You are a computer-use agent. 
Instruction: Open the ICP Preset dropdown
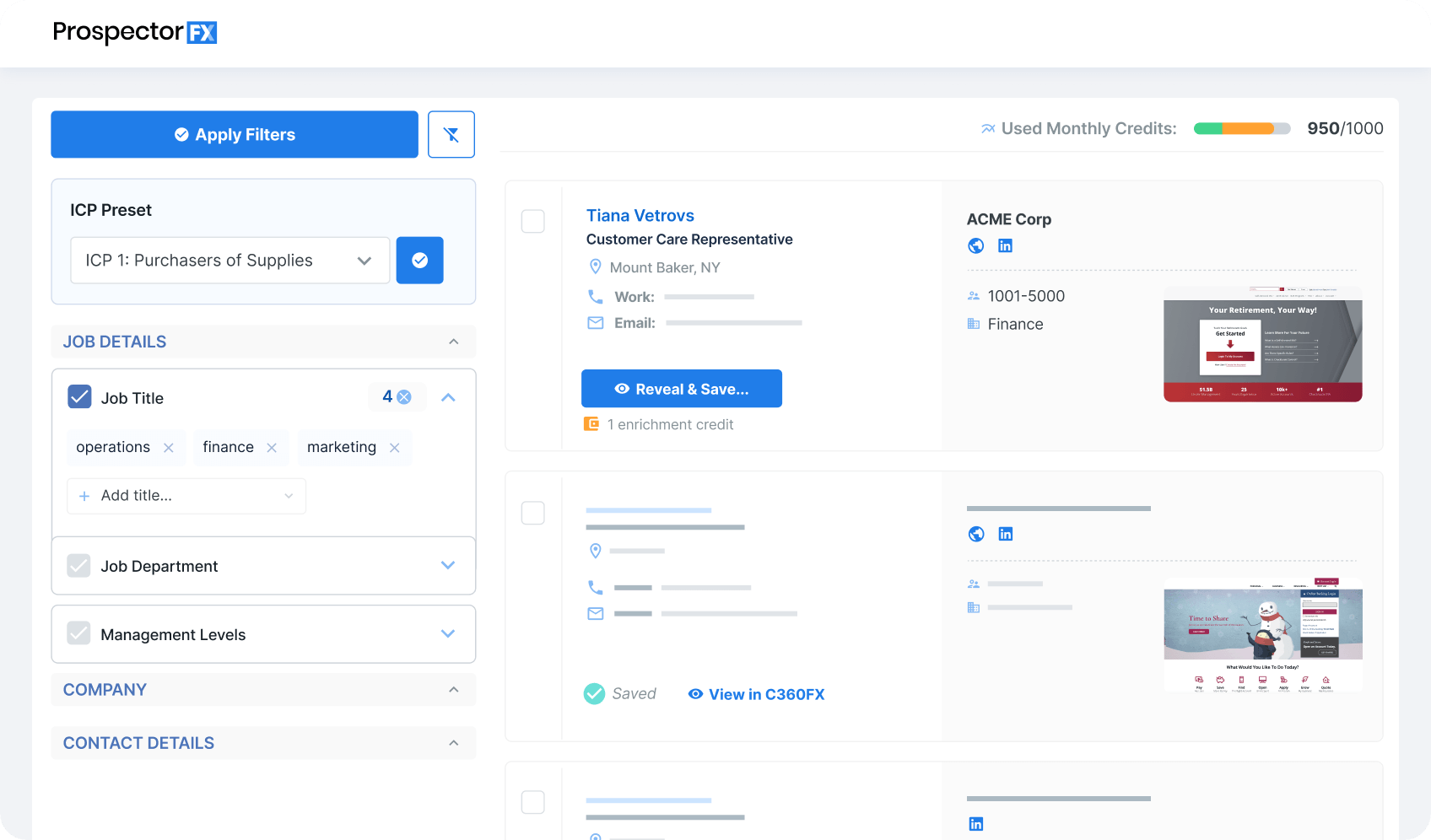(229, 261)
